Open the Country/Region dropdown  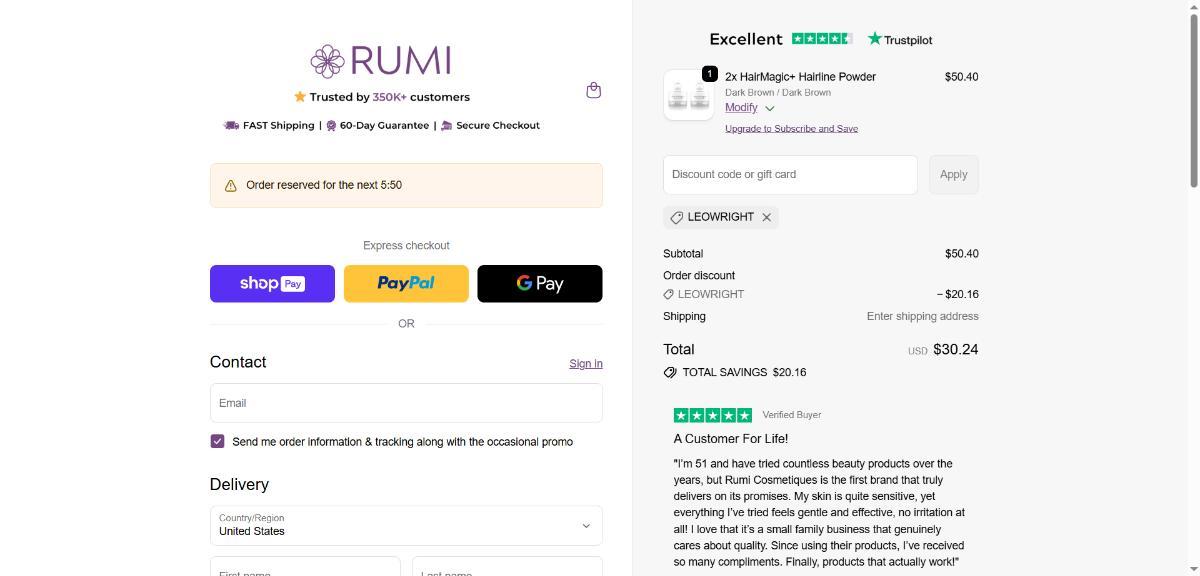click(x=406, y=525)
